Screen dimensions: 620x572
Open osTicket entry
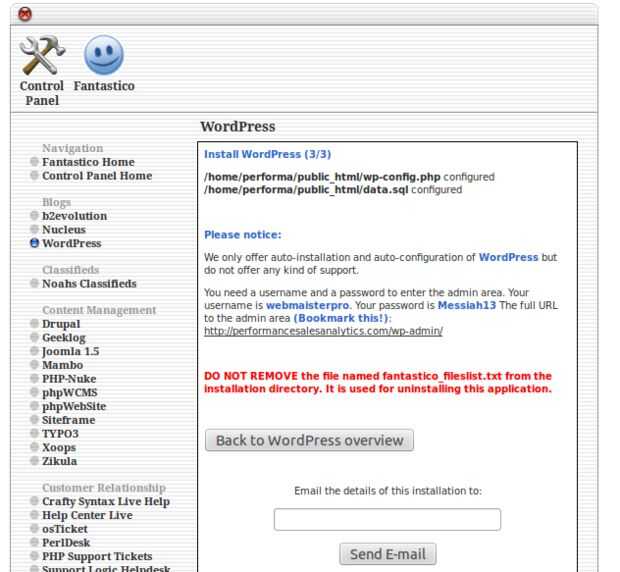(65, 529)
